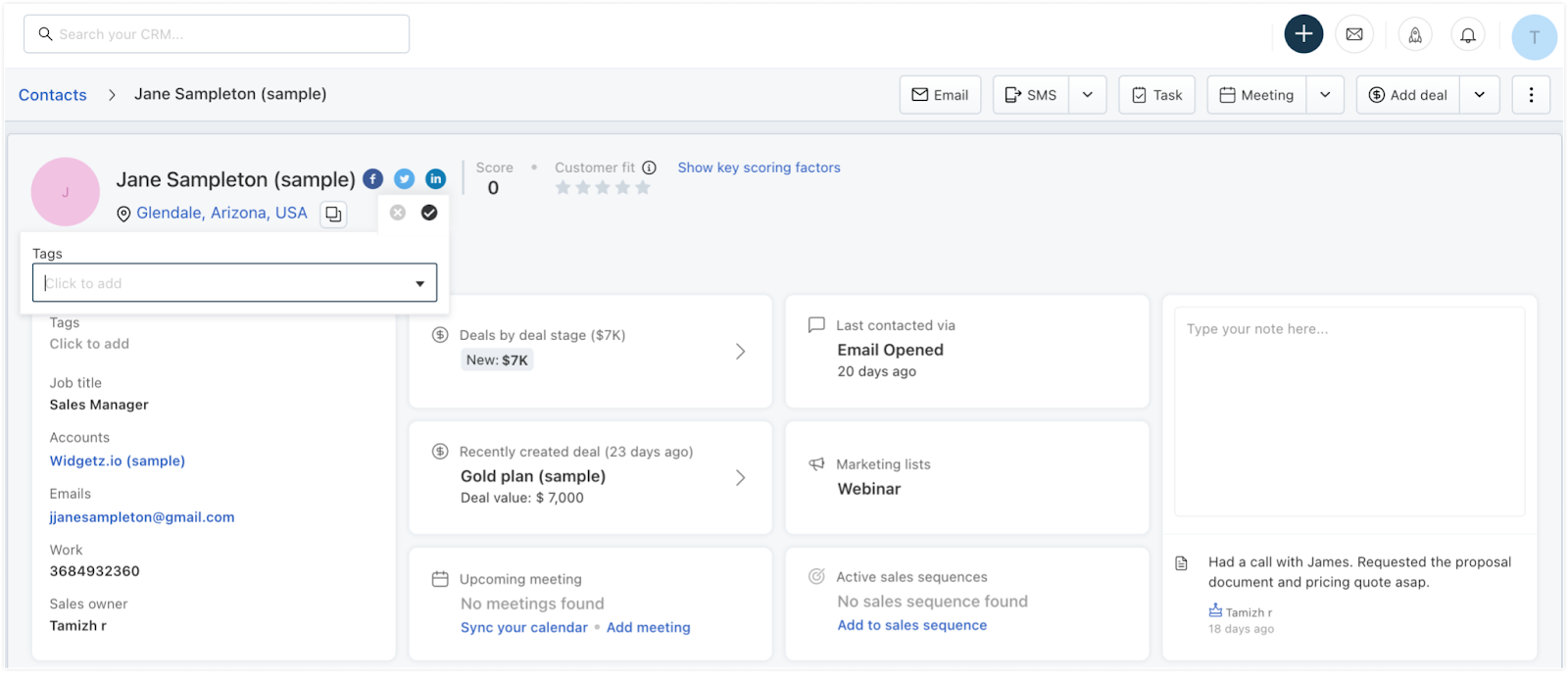
Task: Click the Type your note here area
Action: coord(1348,411)
